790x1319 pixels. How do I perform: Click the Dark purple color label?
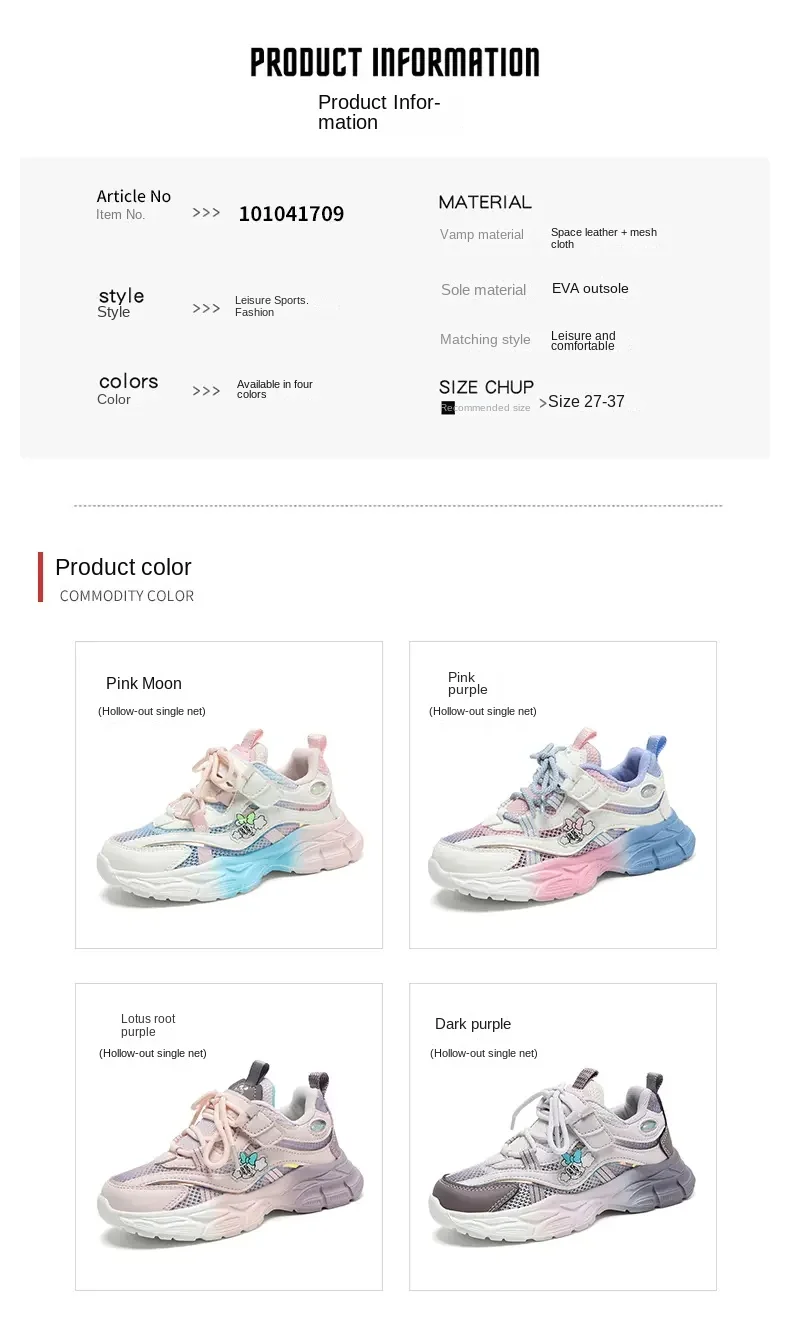[473, 1024]
